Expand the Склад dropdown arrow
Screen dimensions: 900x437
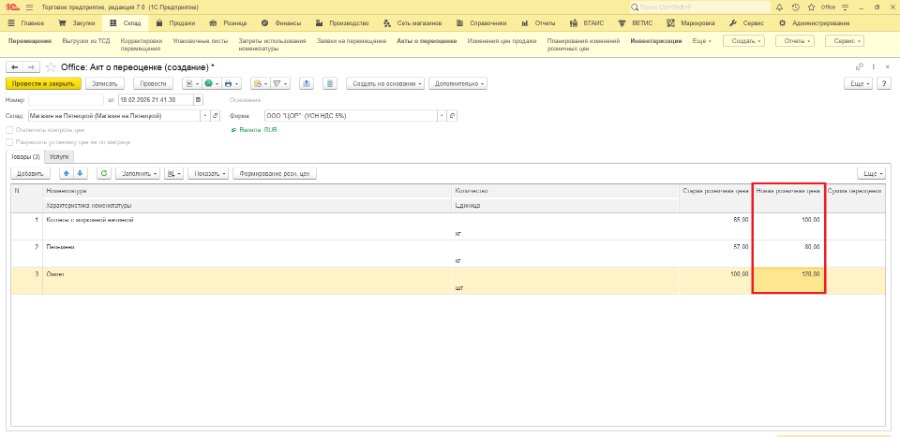pos(206,115)
